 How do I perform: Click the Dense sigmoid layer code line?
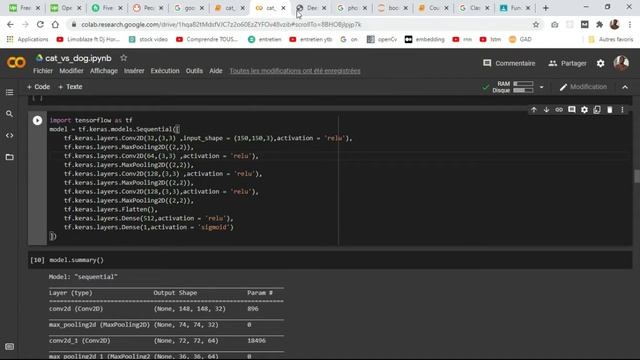(149, 227)
